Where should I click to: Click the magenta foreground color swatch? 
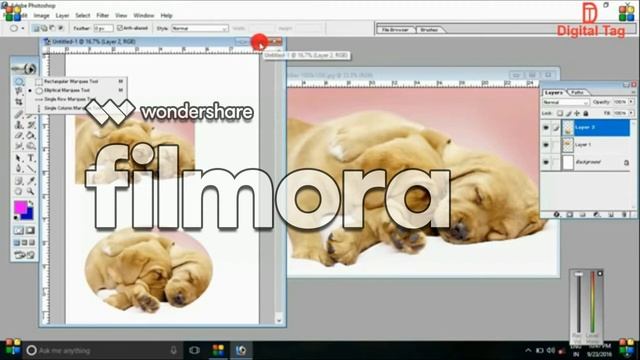(x=20, y=207)
